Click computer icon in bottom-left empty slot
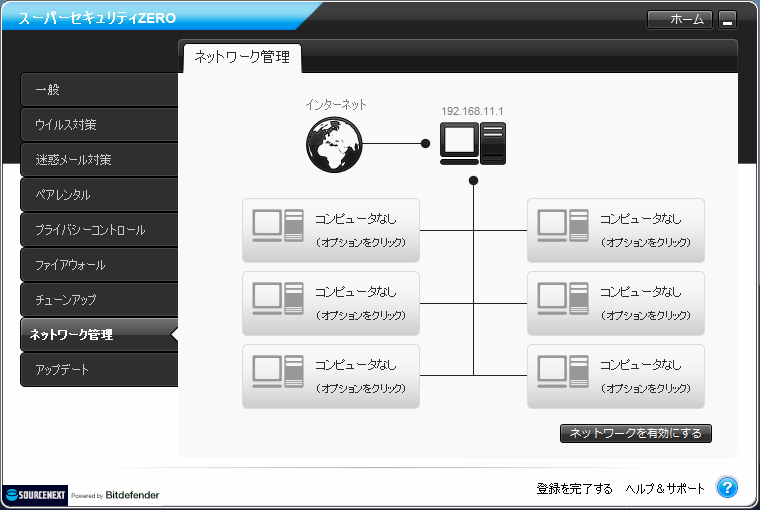This screenshot has height=510, width=760. point(278,371)
